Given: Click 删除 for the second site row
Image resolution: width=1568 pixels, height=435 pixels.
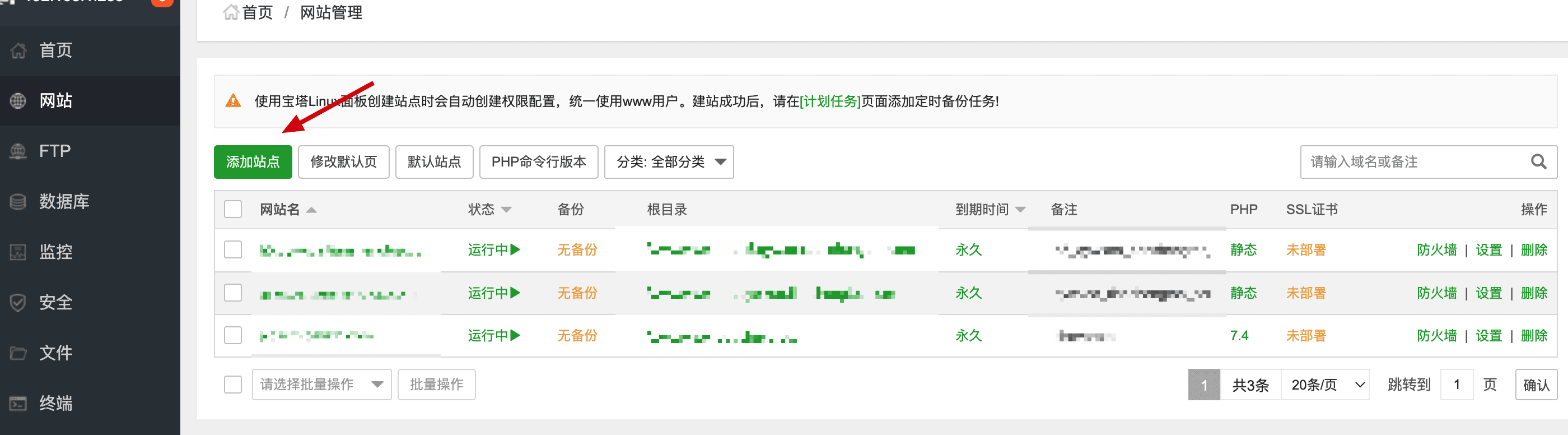Looking at the screenshot, I should (x=1534, y=293).
